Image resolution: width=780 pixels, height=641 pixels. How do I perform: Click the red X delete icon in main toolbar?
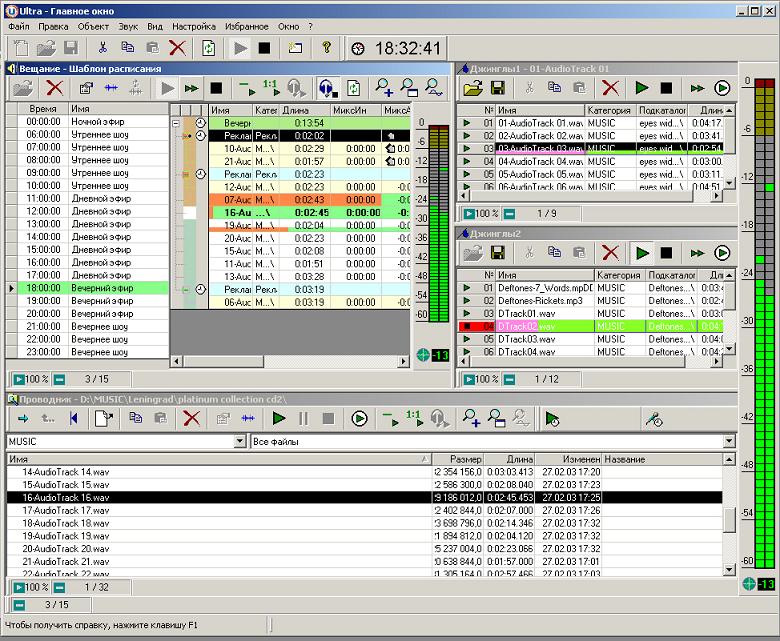pyautogui.click(x=178, y=48)
